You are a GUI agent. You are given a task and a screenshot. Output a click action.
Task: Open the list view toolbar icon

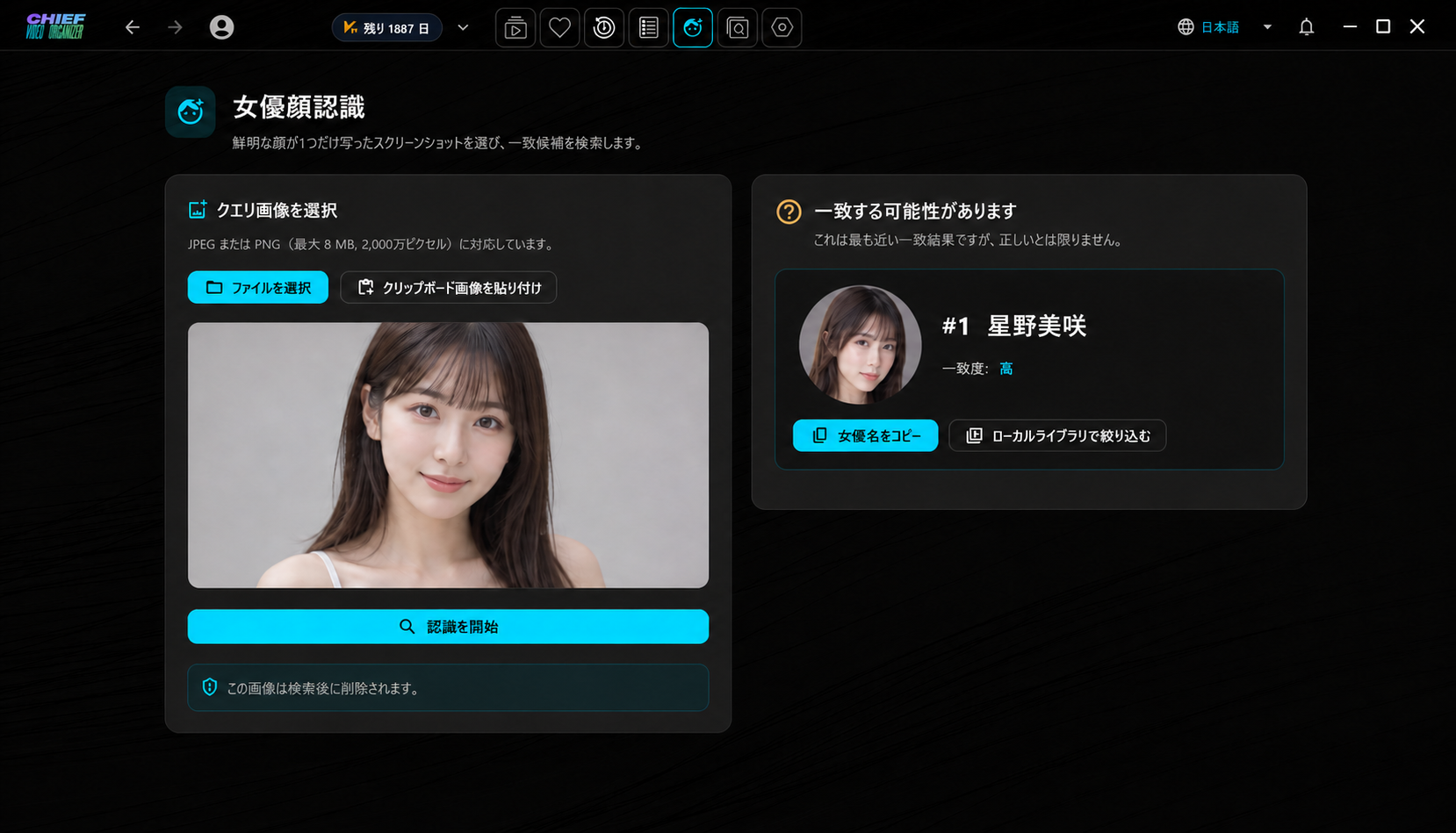pos(648,28)
